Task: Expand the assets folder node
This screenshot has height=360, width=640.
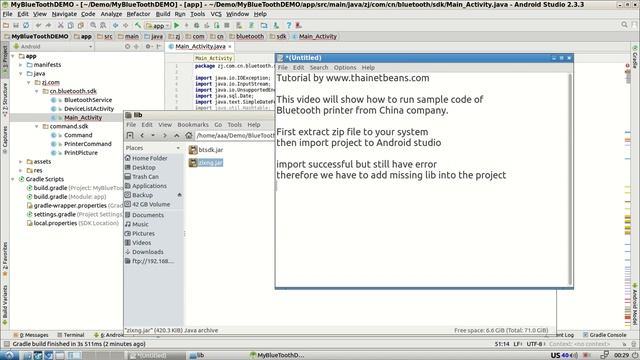Action: click(21, 162)
